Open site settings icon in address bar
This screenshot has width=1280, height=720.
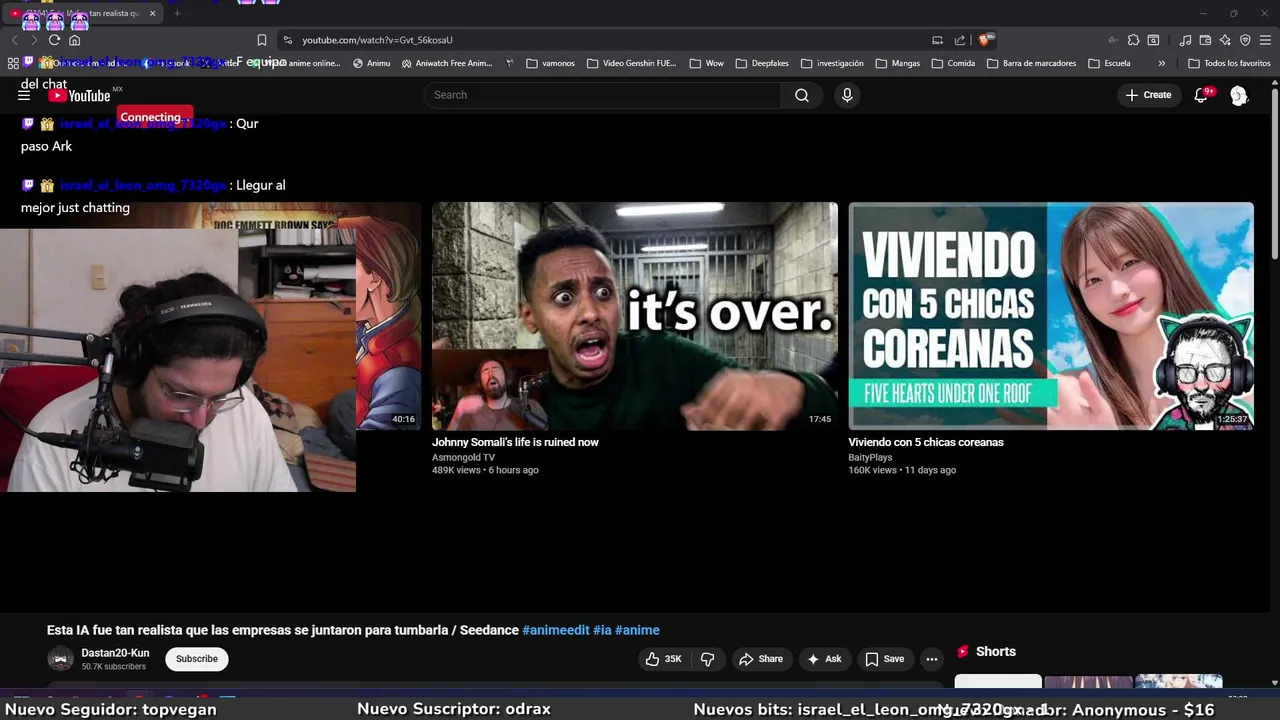coord(288,40)
